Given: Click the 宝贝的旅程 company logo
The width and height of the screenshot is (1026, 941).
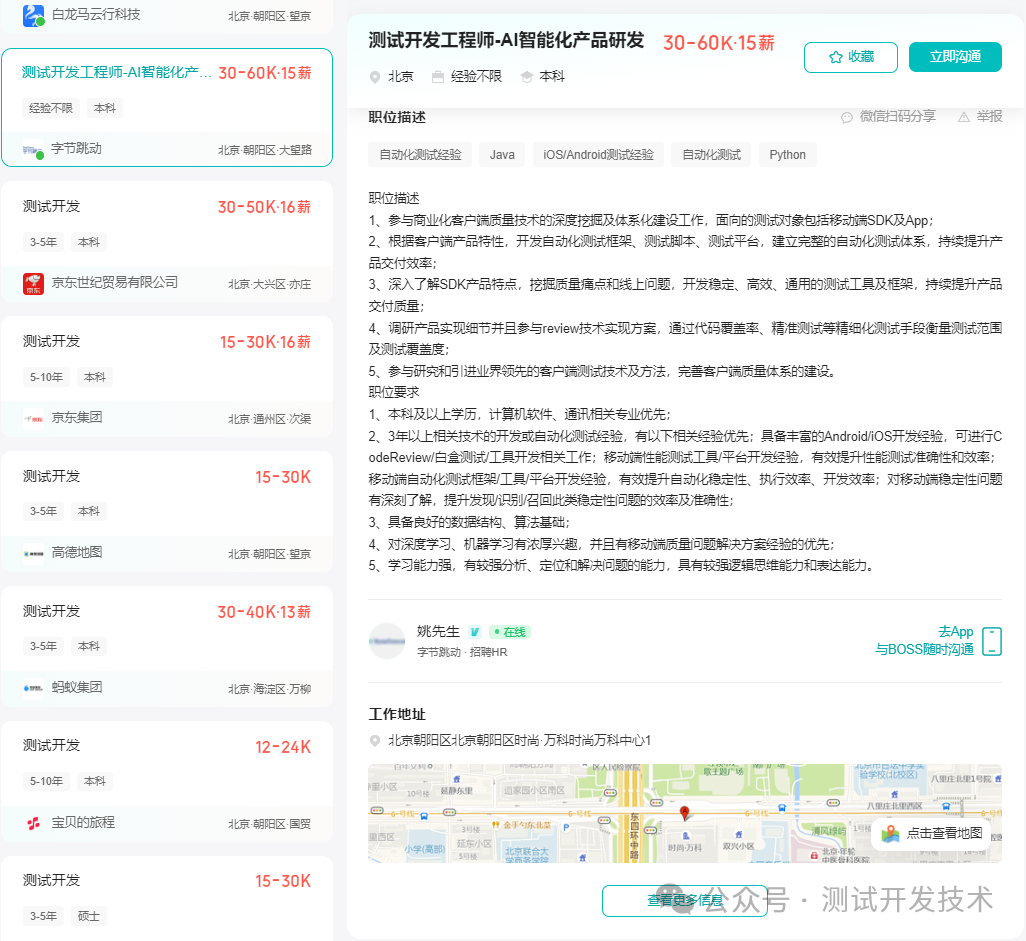Looking at the screenshot, I should click(33, 823).
